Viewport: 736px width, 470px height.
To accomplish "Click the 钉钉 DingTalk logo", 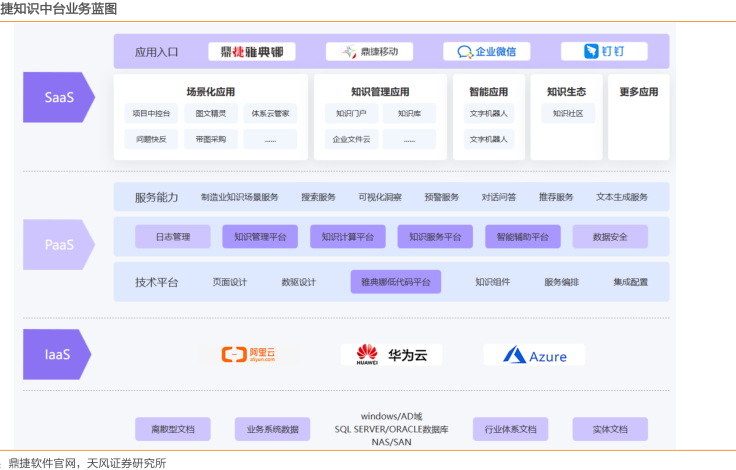I will [603, 51].
